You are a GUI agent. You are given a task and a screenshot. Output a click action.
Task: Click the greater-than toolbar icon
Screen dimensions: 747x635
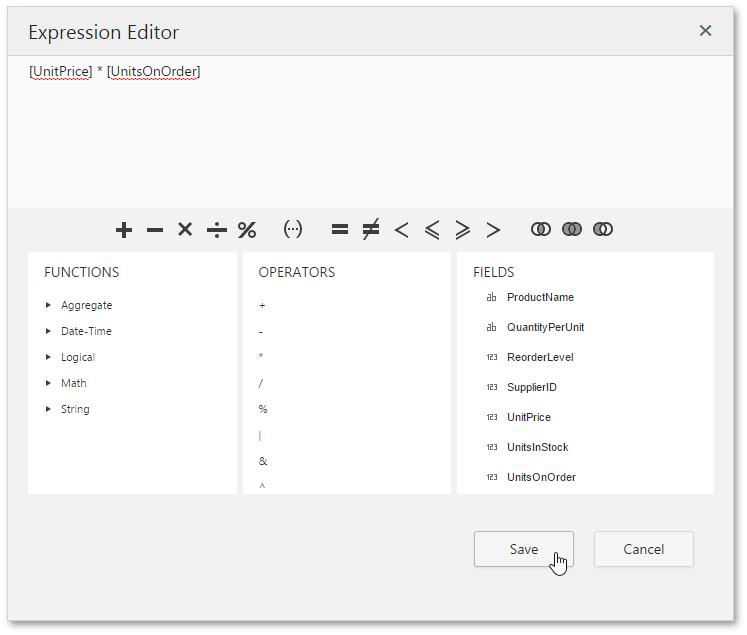tap(493, 230)
